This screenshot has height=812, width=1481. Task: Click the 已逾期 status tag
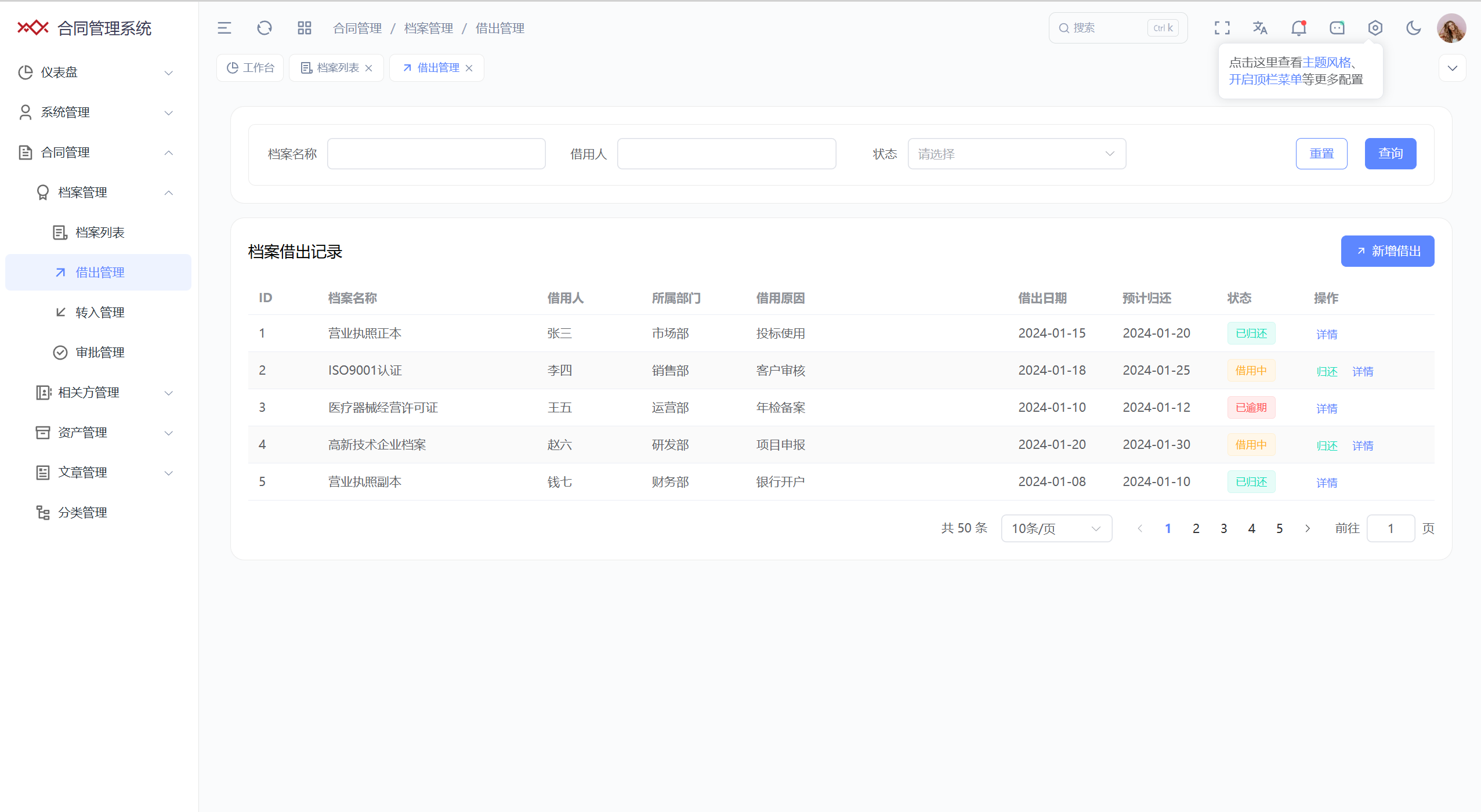(1251, 408)
